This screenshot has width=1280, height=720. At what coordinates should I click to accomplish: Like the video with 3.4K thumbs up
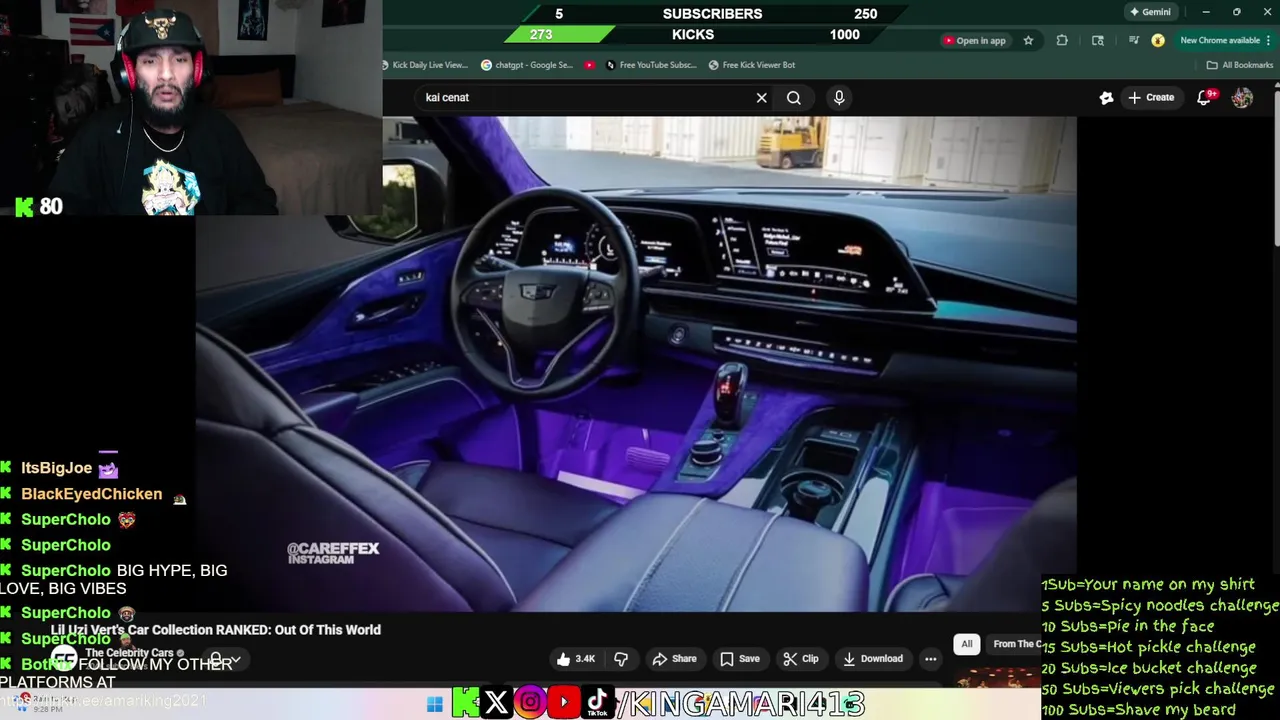pos(576,659)
